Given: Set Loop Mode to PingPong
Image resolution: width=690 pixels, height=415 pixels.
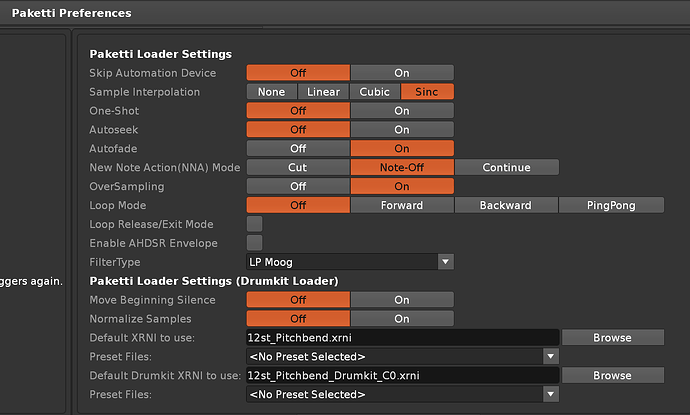Looking at the screenshot, I should [611, 205].
